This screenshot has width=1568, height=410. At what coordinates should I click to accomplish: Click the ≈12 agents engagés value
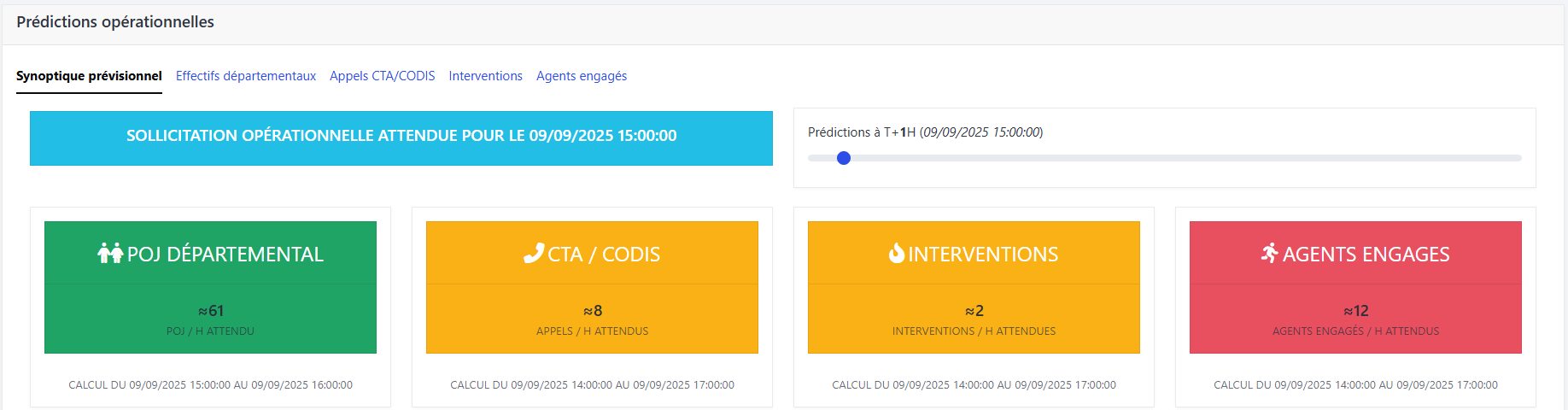click(x=1355, y=311)
